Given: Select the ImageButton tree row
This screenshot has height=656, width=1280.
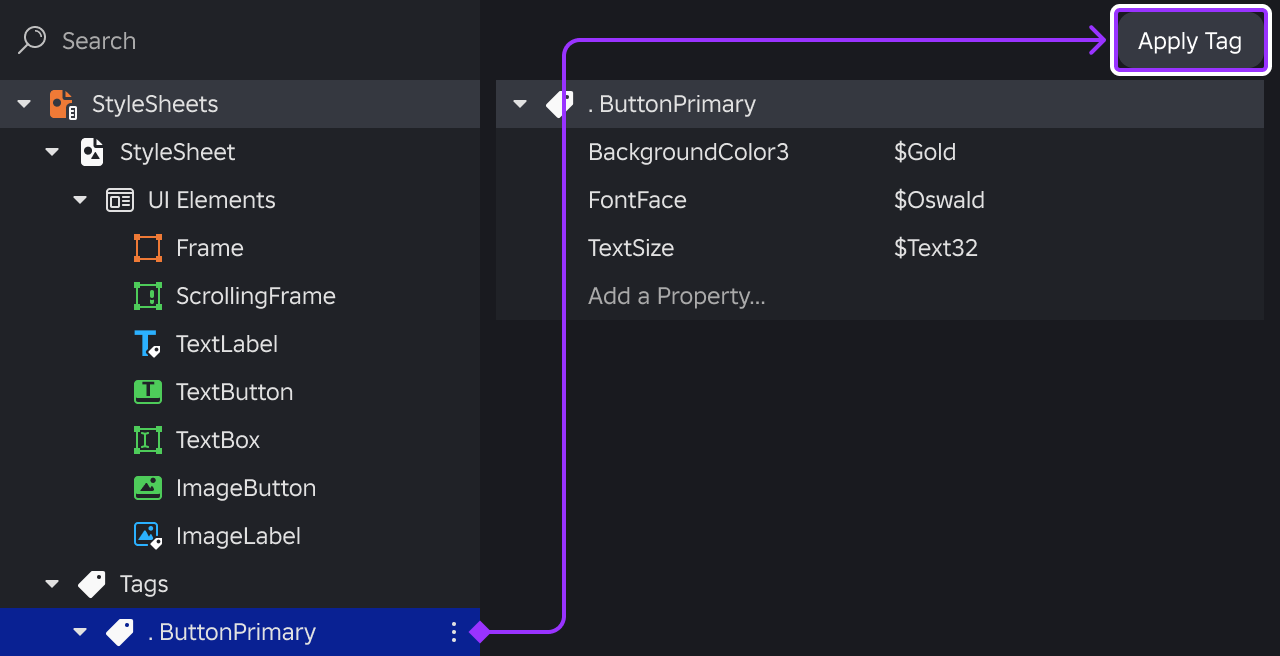Looking at the screenshot, I should [240, 488].
